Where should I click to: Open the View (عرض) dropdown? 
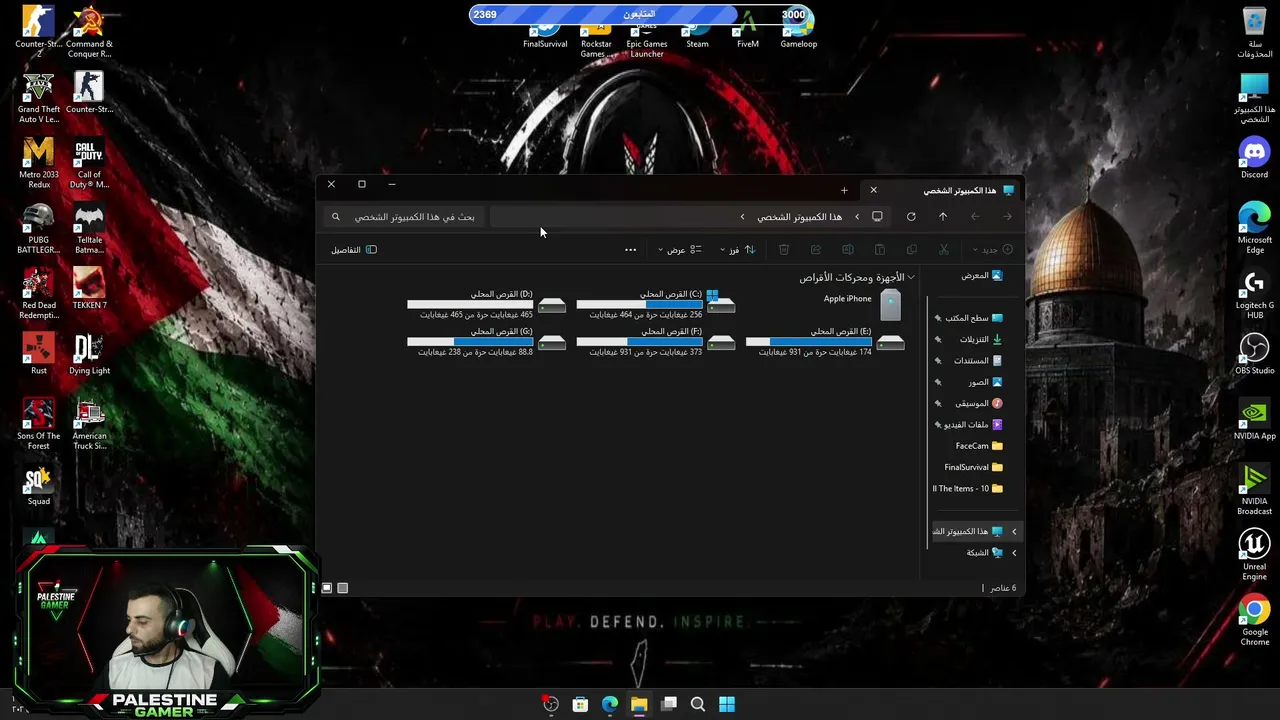(679, 250)
